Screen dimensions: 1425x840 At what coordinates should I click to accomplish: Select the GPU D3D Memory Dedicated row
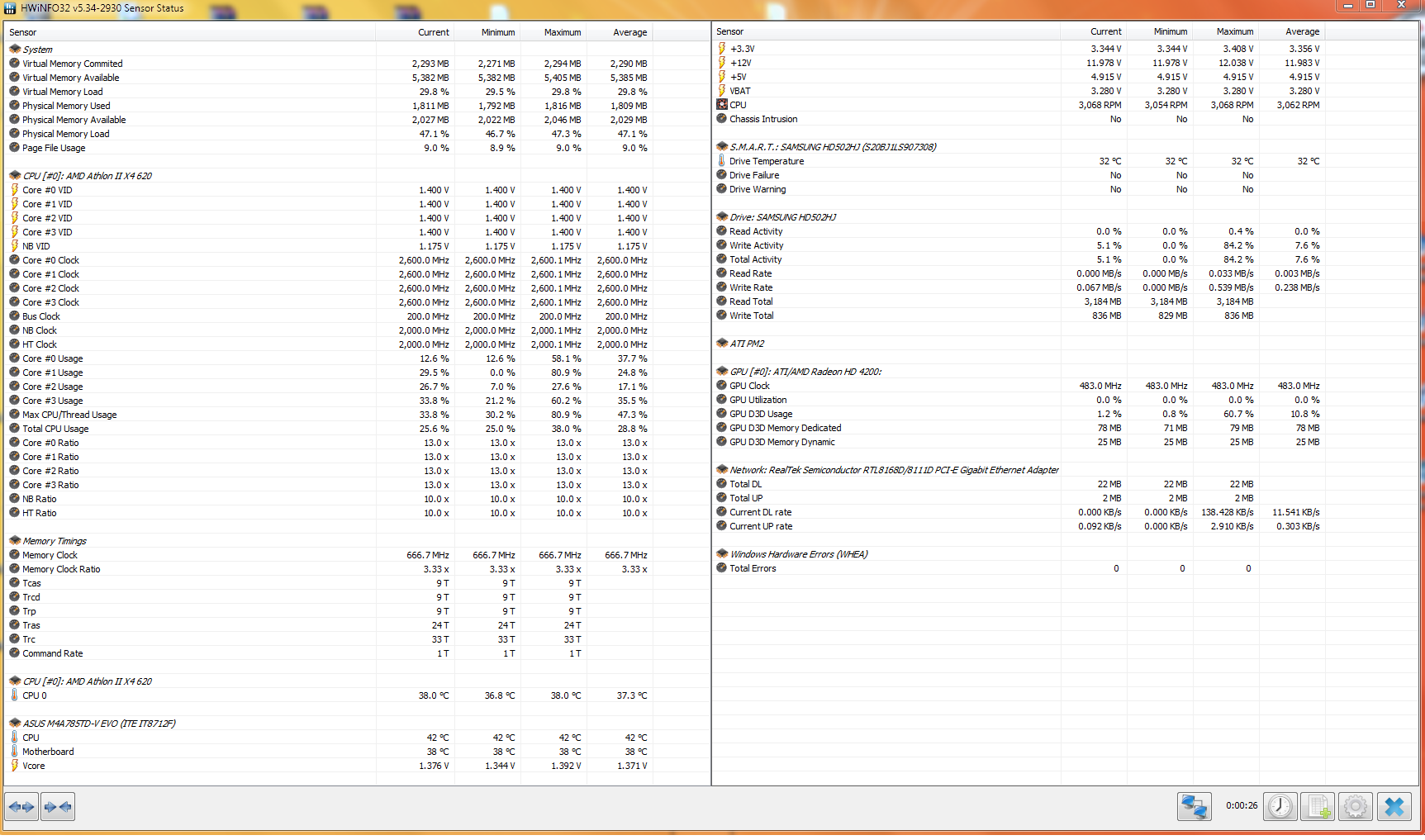click(1066, 428)
